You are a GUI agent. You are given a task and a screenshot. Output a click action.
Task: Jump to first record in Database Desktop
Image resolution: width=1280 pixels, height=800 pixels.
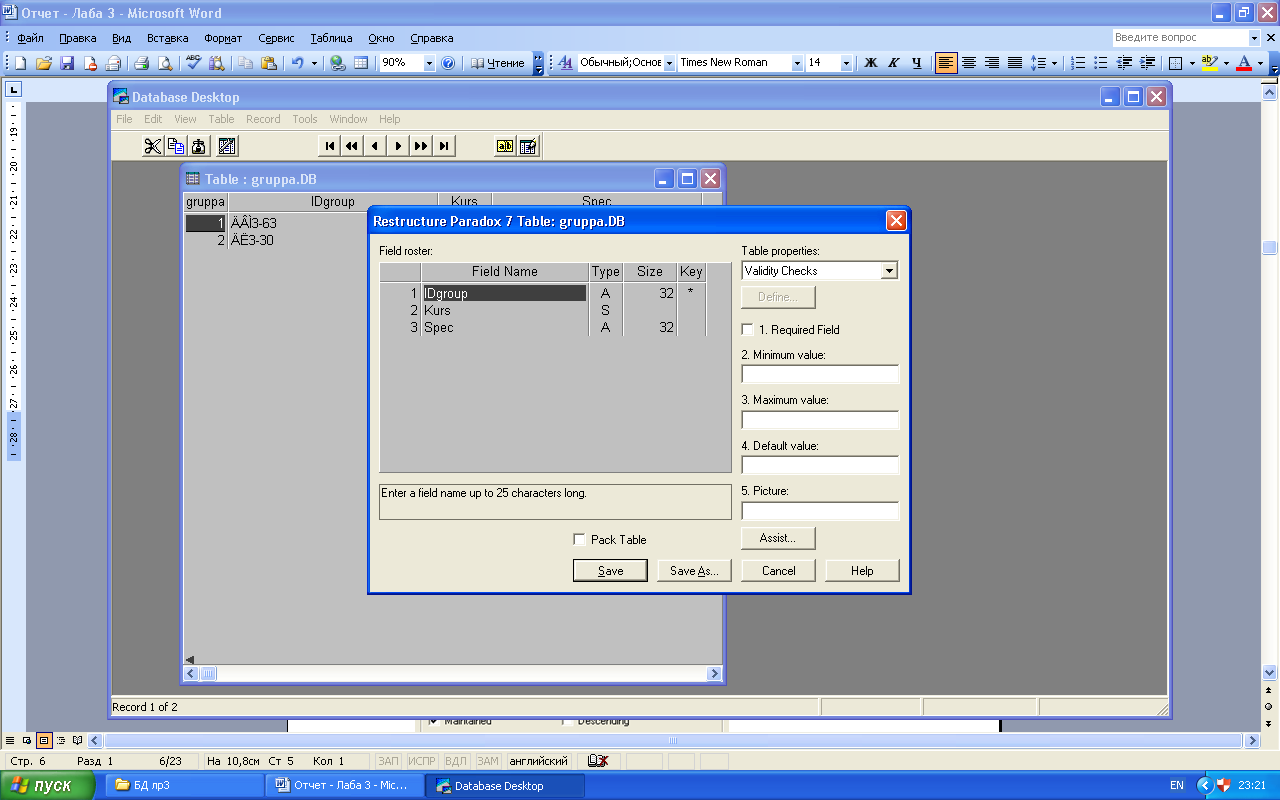coord(329,146)
